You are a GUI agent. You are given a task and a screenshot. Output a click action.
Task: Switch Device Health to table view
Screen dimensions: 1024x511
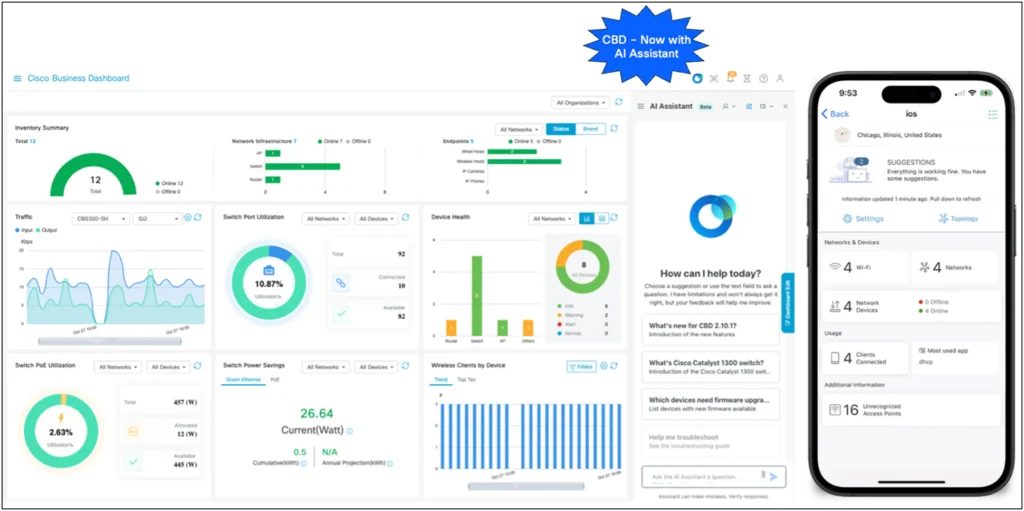point(602,218)
